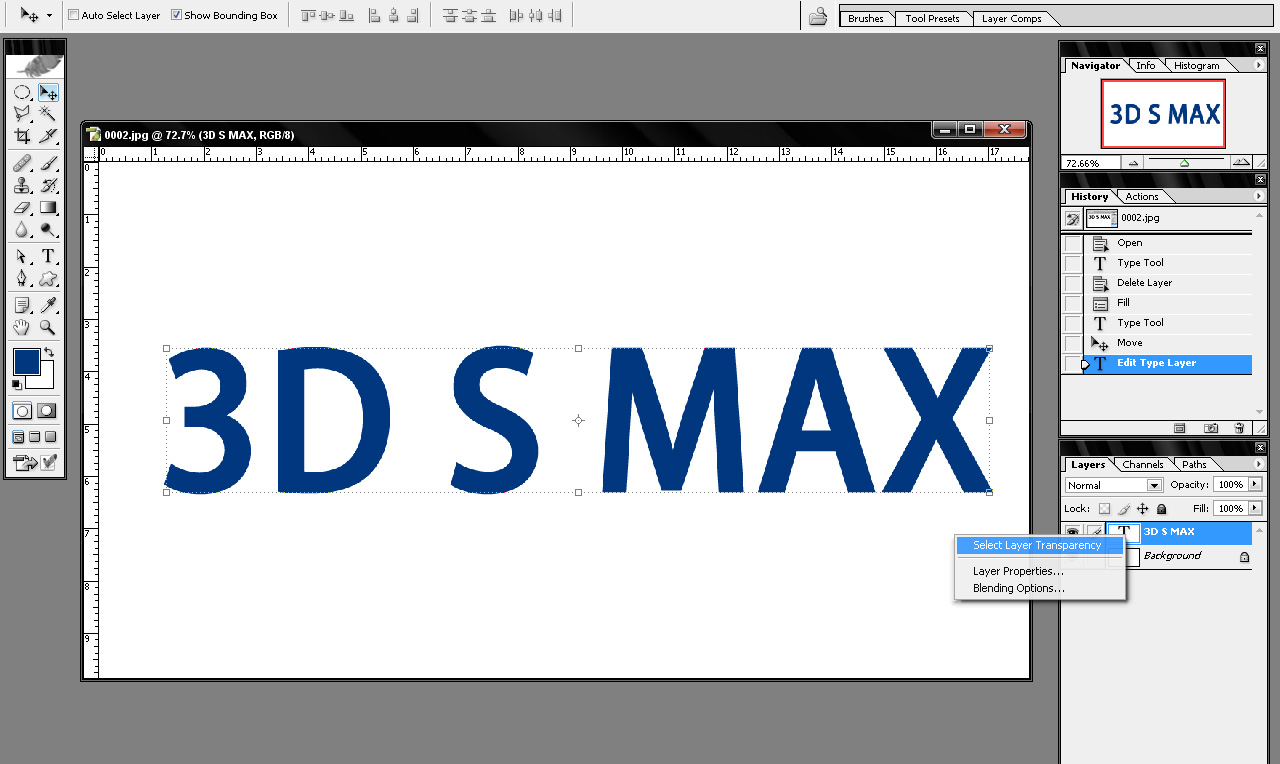The height and width of the screenshot is (764, 1280).
Task: Open the Opacity slider arrow
Action: coord(1255,485)
